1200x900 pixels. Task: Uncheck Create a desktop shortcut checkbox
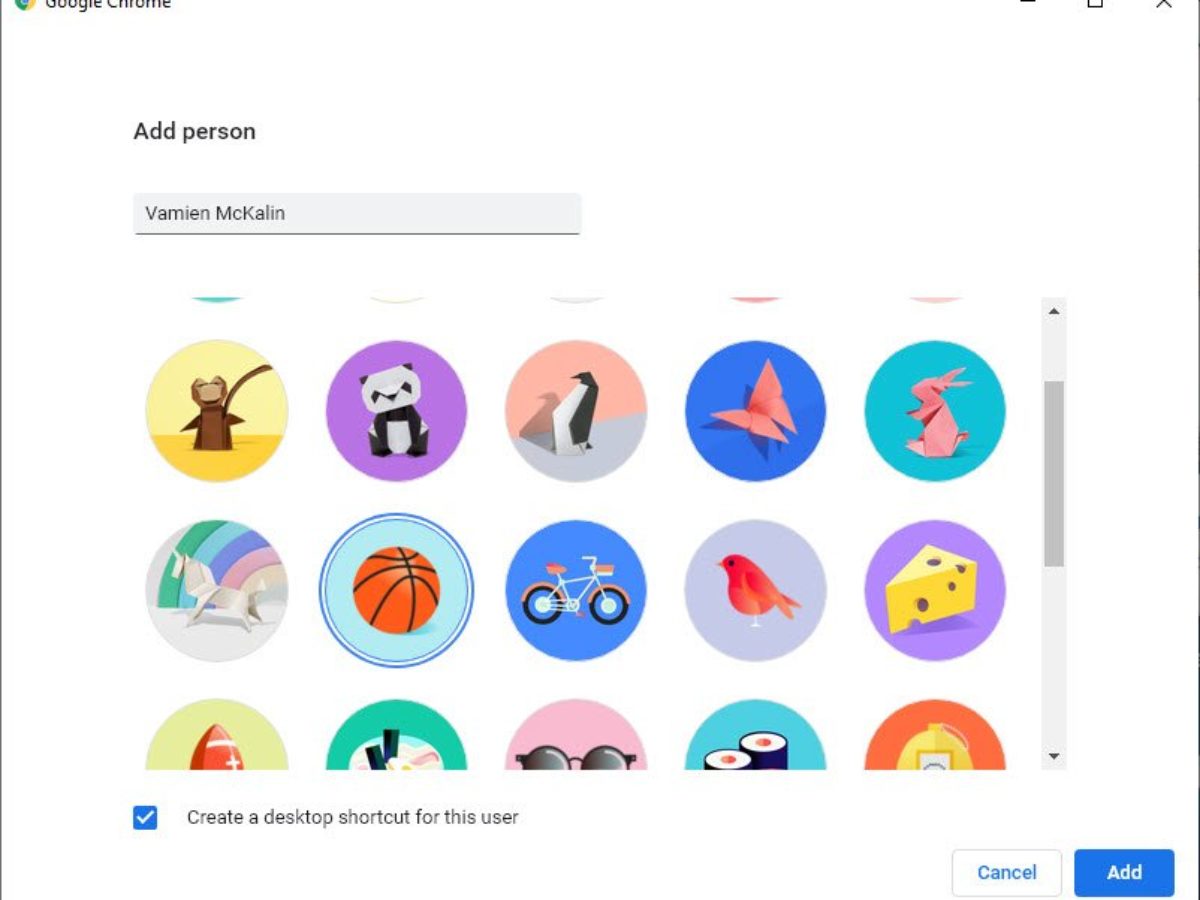point(145,817)
